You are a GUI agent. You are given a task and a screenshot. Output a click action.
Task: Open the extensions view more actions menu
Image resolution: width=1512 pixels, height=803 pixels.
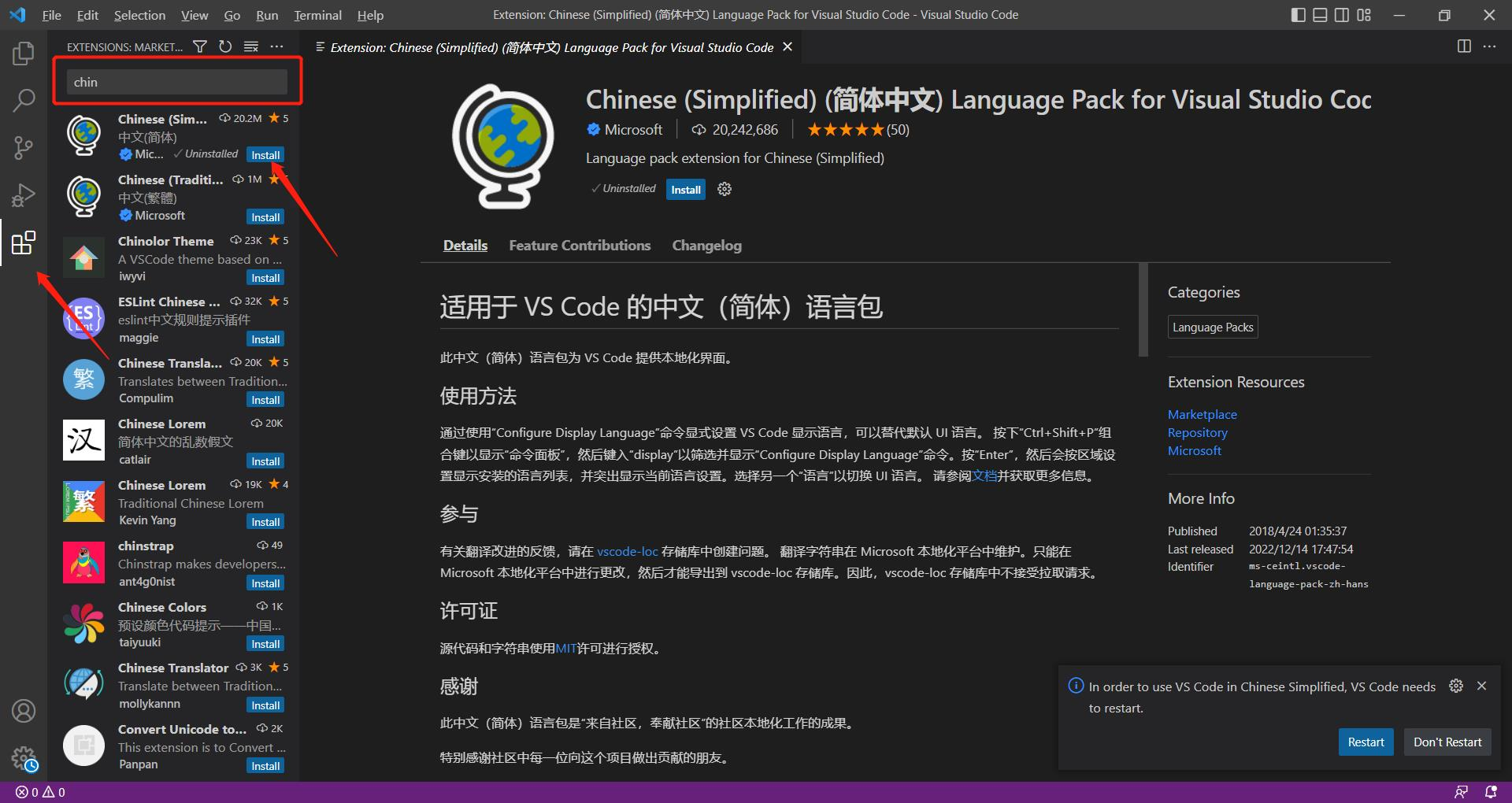pos(276,47)
